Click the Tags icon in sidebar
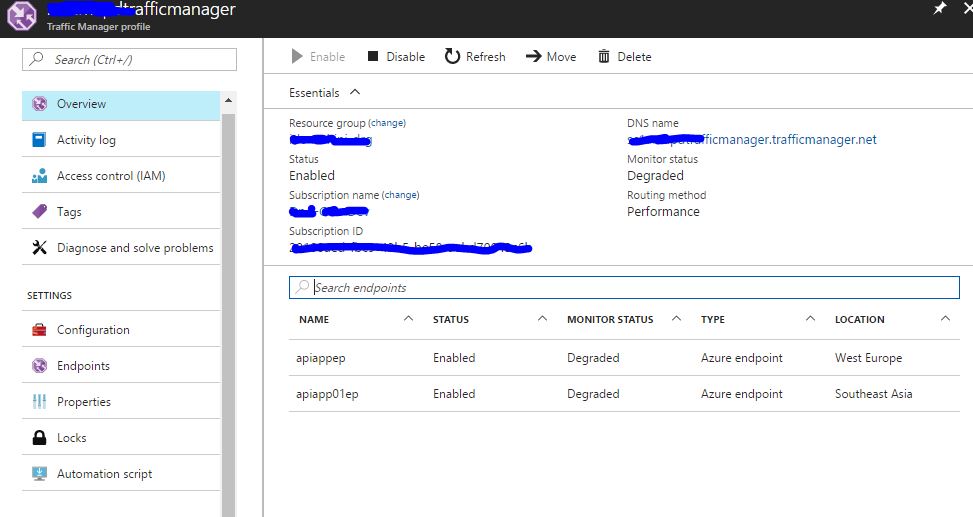 39,212
